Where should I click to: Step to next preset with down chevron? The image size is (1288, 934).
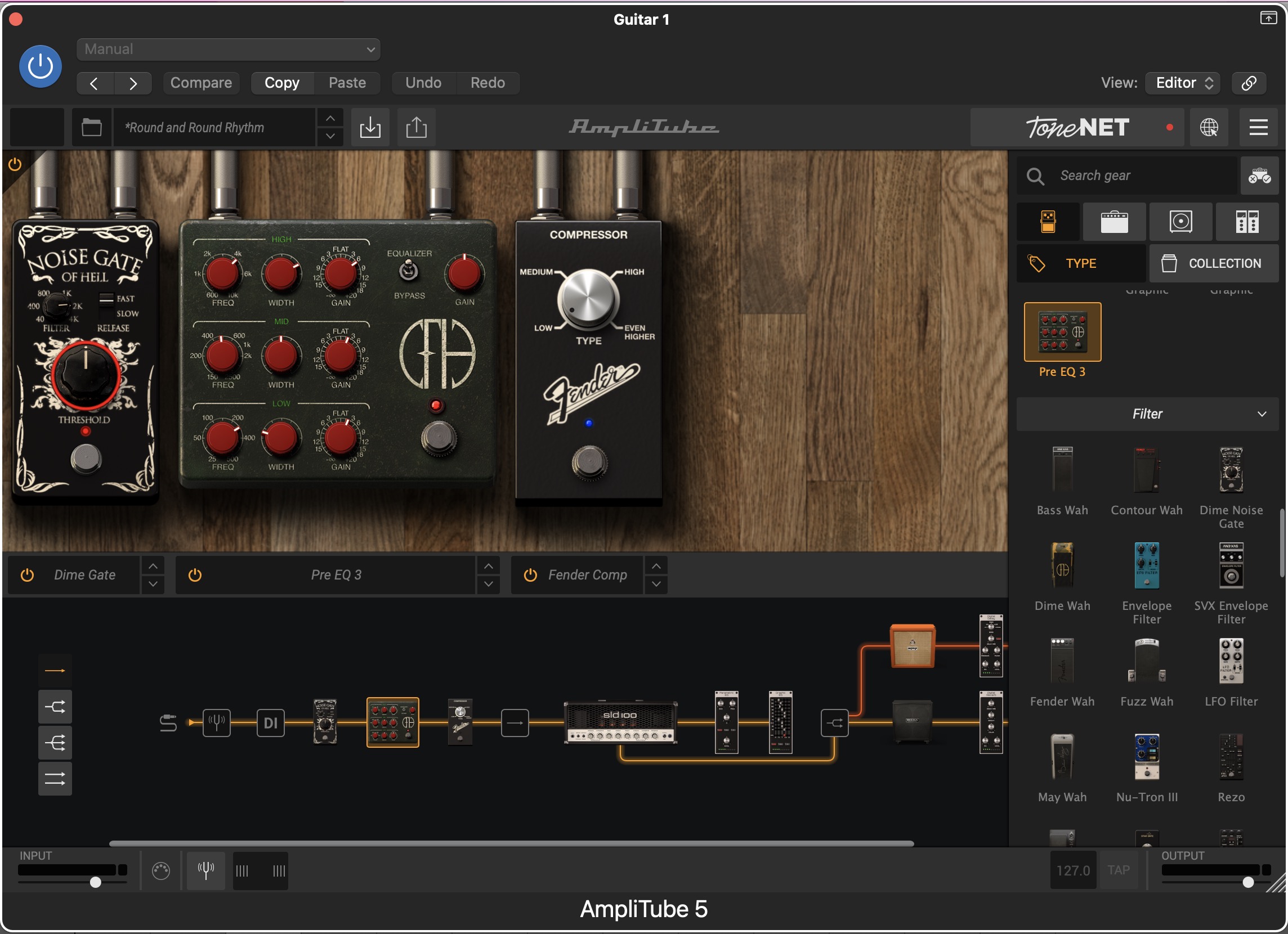coord(330,137)
